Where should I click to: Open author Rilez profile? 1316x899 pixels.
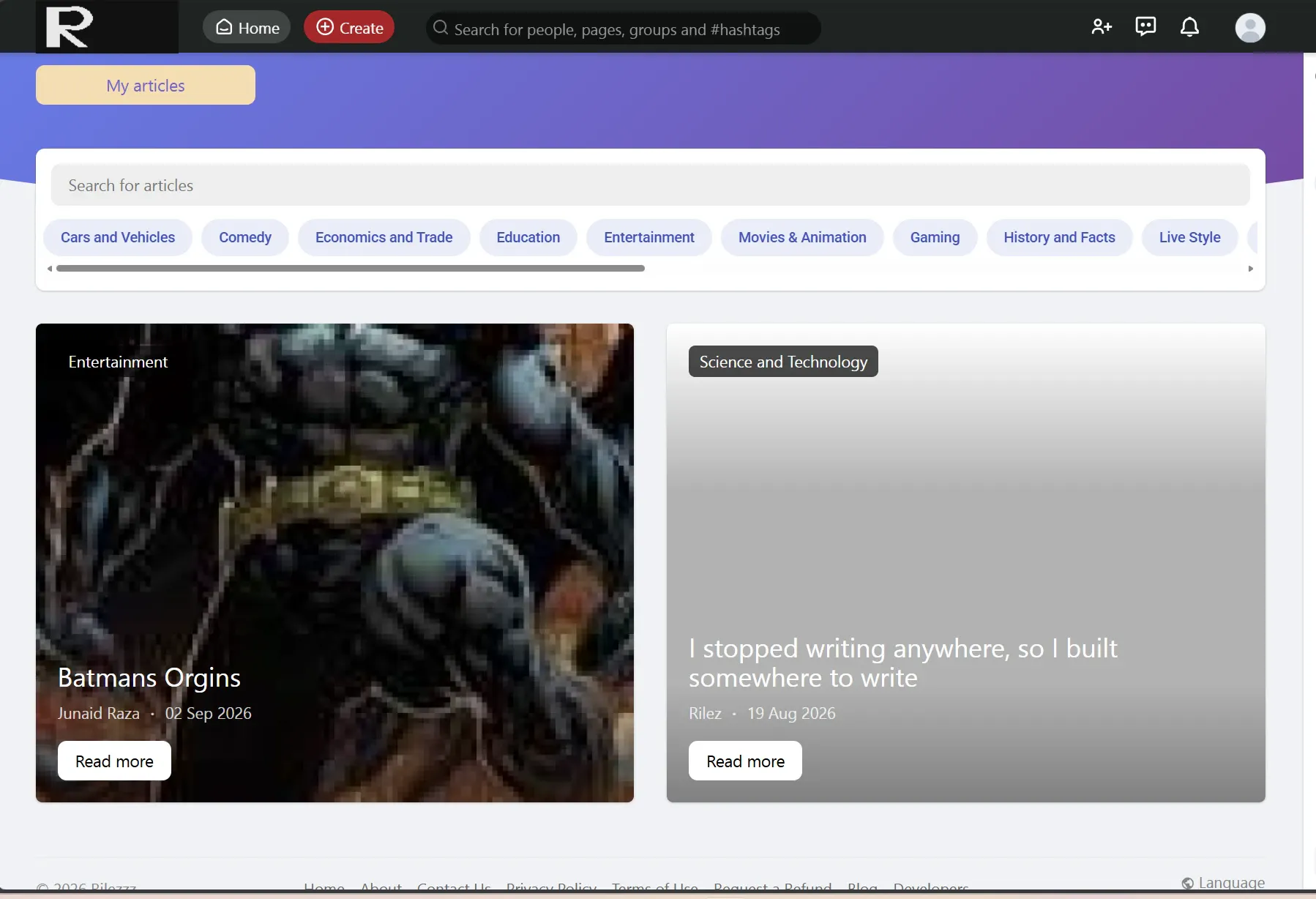(x=705, y=713)
